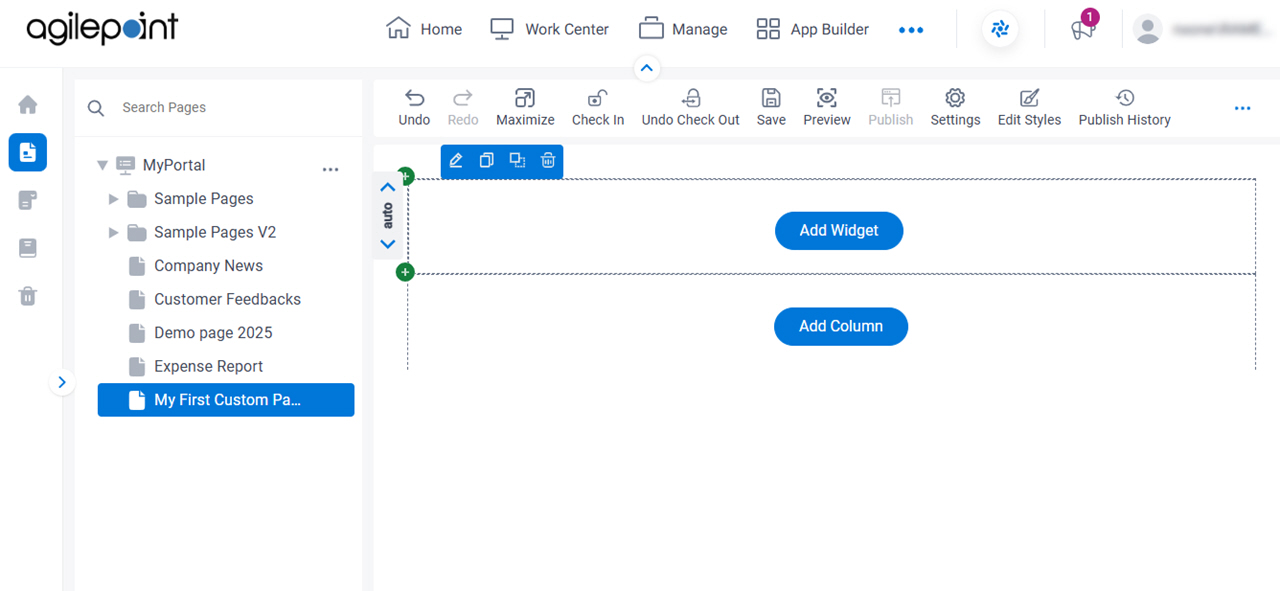Collapse the MyPortal tree node
Image resolution: width=1280 pixels, height=591 pixels.
pyautogui.click(x=102, y=165)
